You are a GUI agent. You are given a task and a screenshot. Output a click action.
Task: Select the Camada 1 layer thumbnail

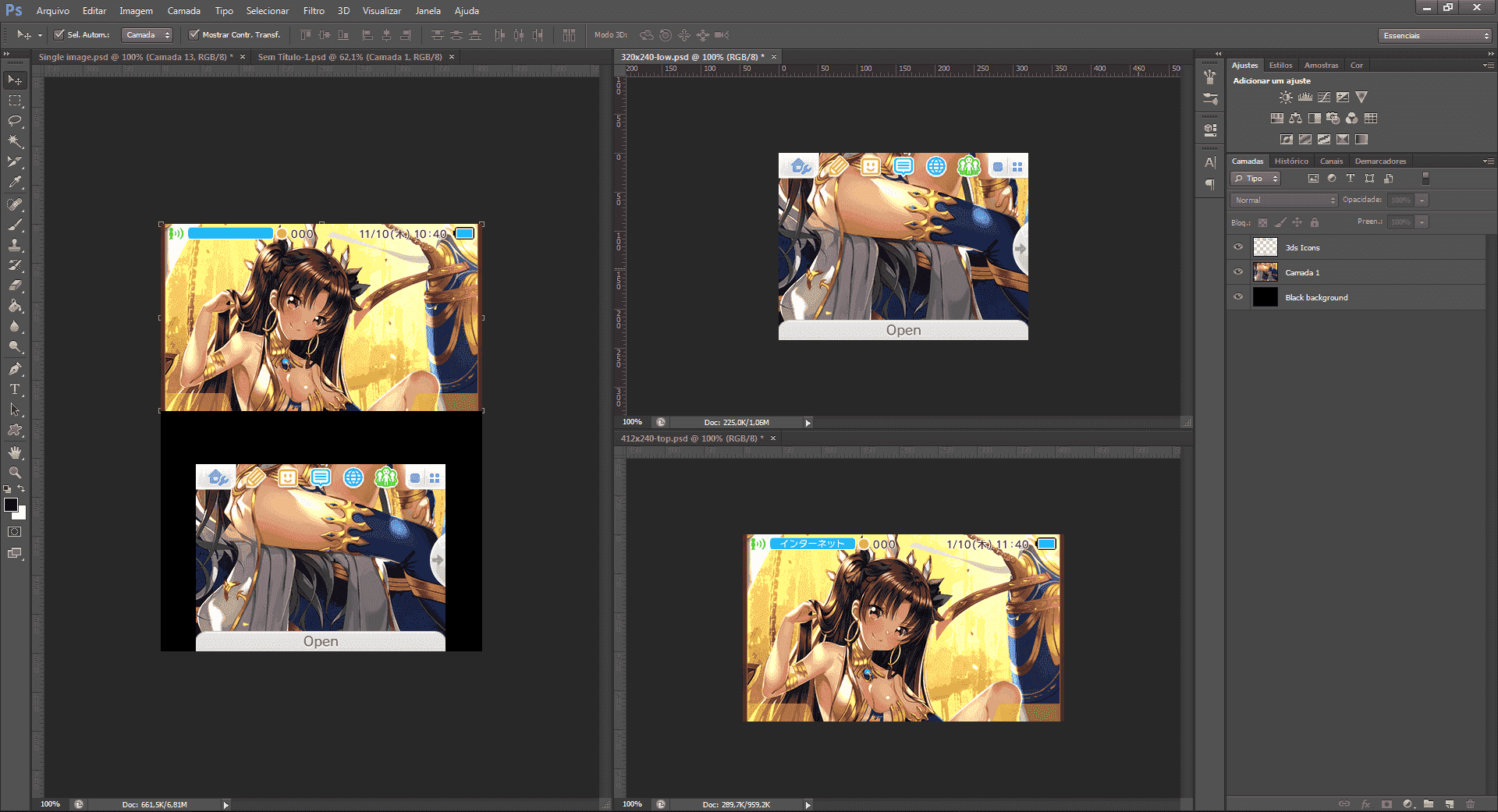1265,272
